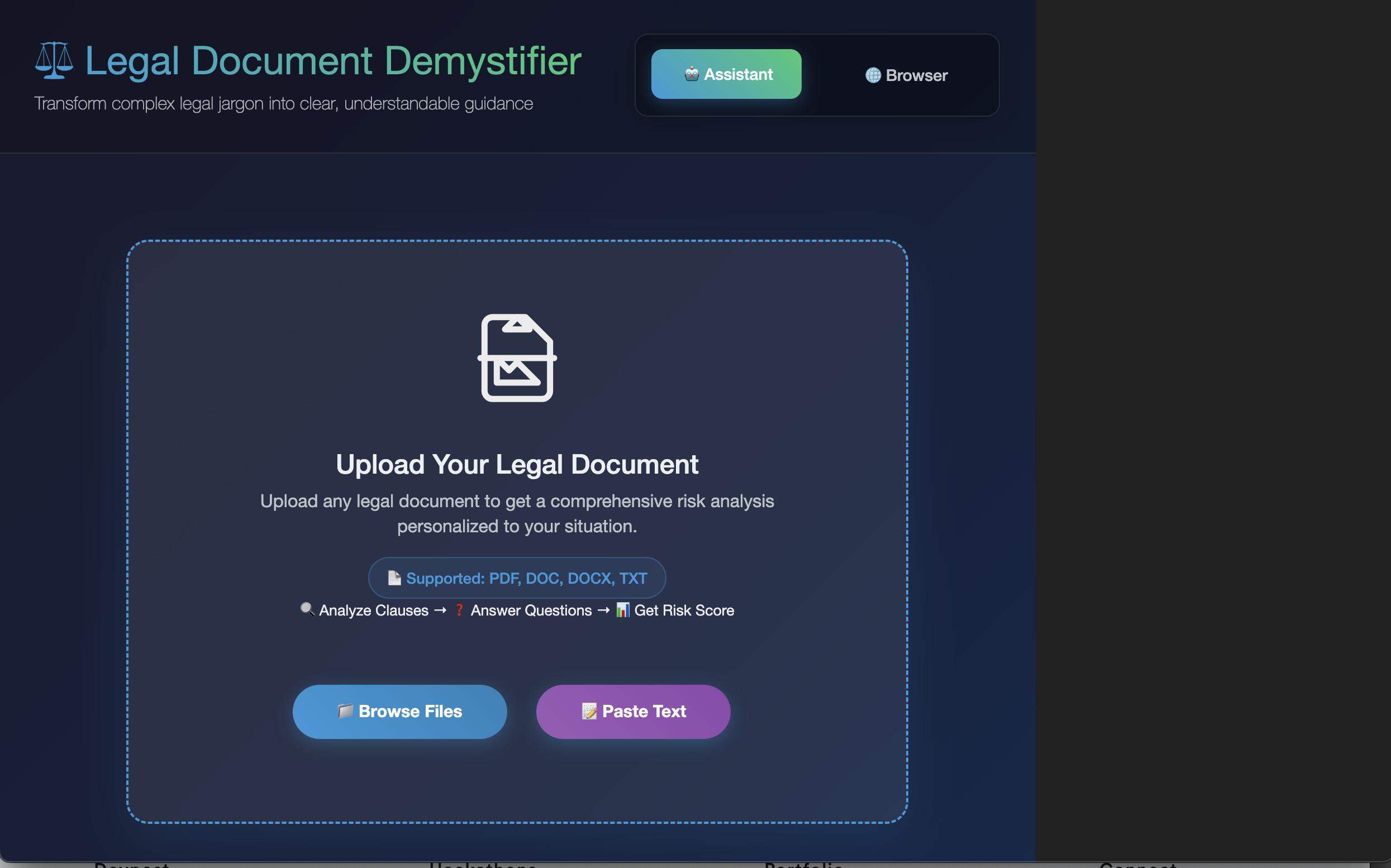Click the Answer Questions step label

pos(531,611)
